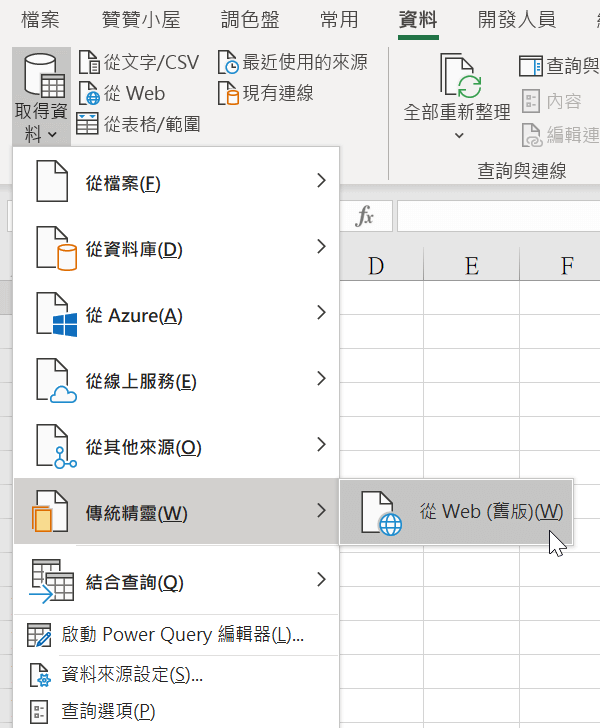Viewport: 600px width, 728px height.
Task: Click the fx insert function button
Action: pos(365,216)
